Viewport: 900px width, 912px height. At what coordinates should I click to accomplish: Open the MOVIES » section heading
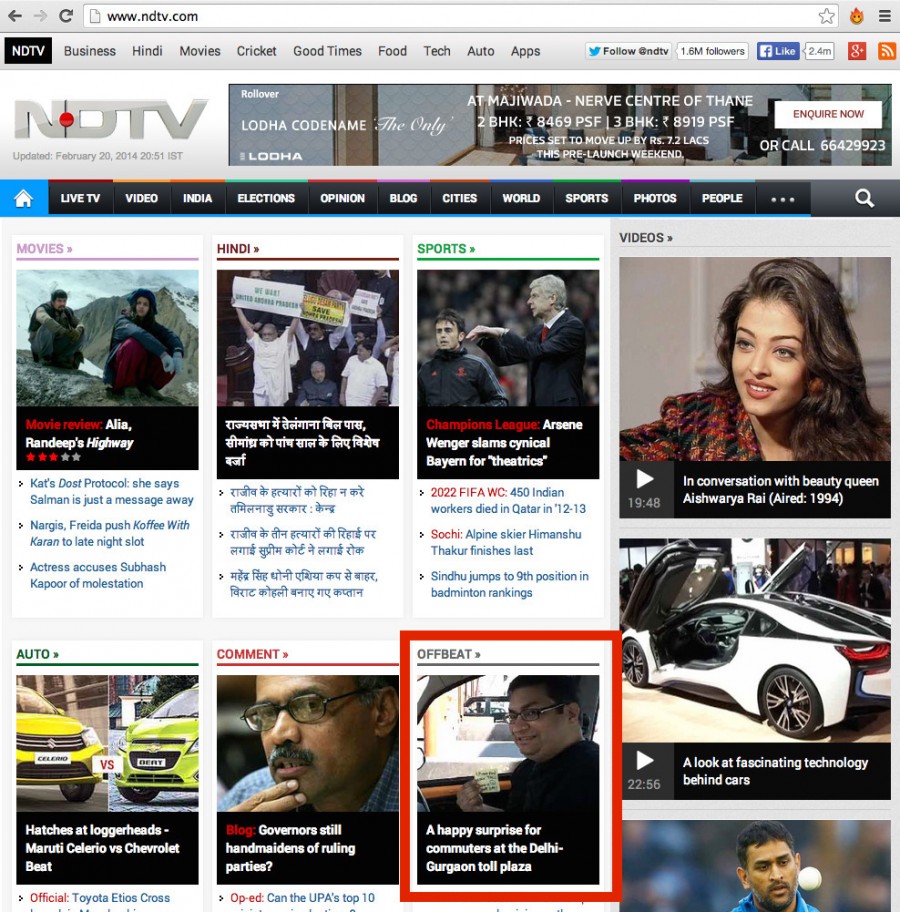(x=44, y=249)
